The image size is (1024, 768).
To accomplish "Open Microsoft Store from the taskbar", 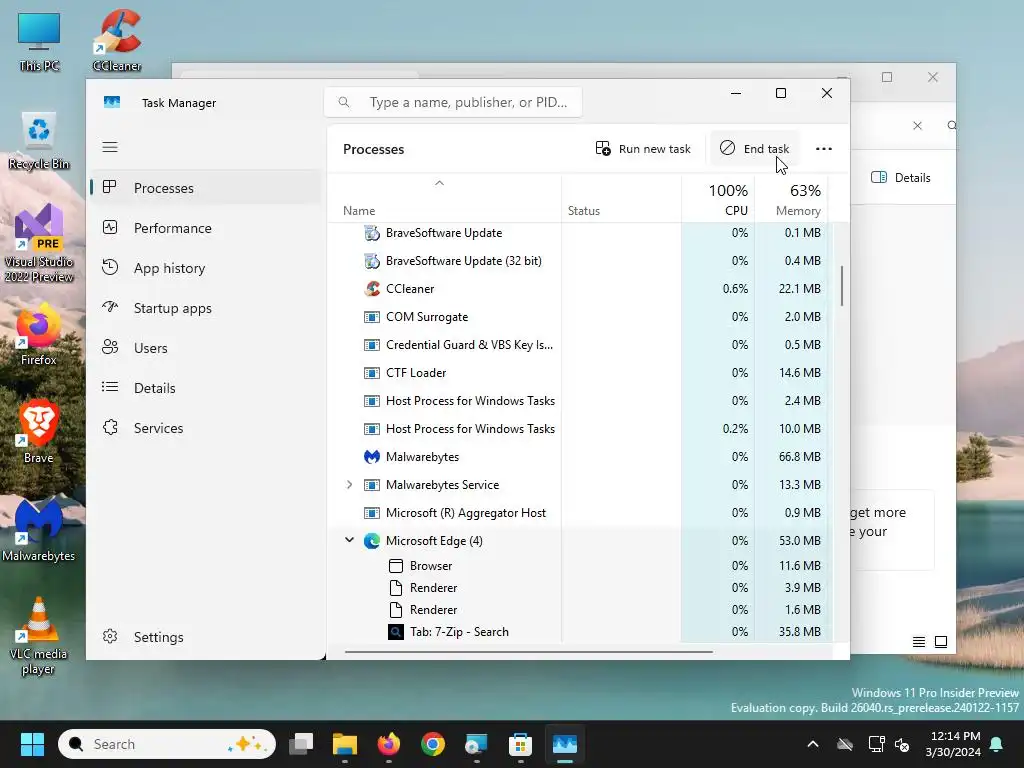I will tap(520, 744).
